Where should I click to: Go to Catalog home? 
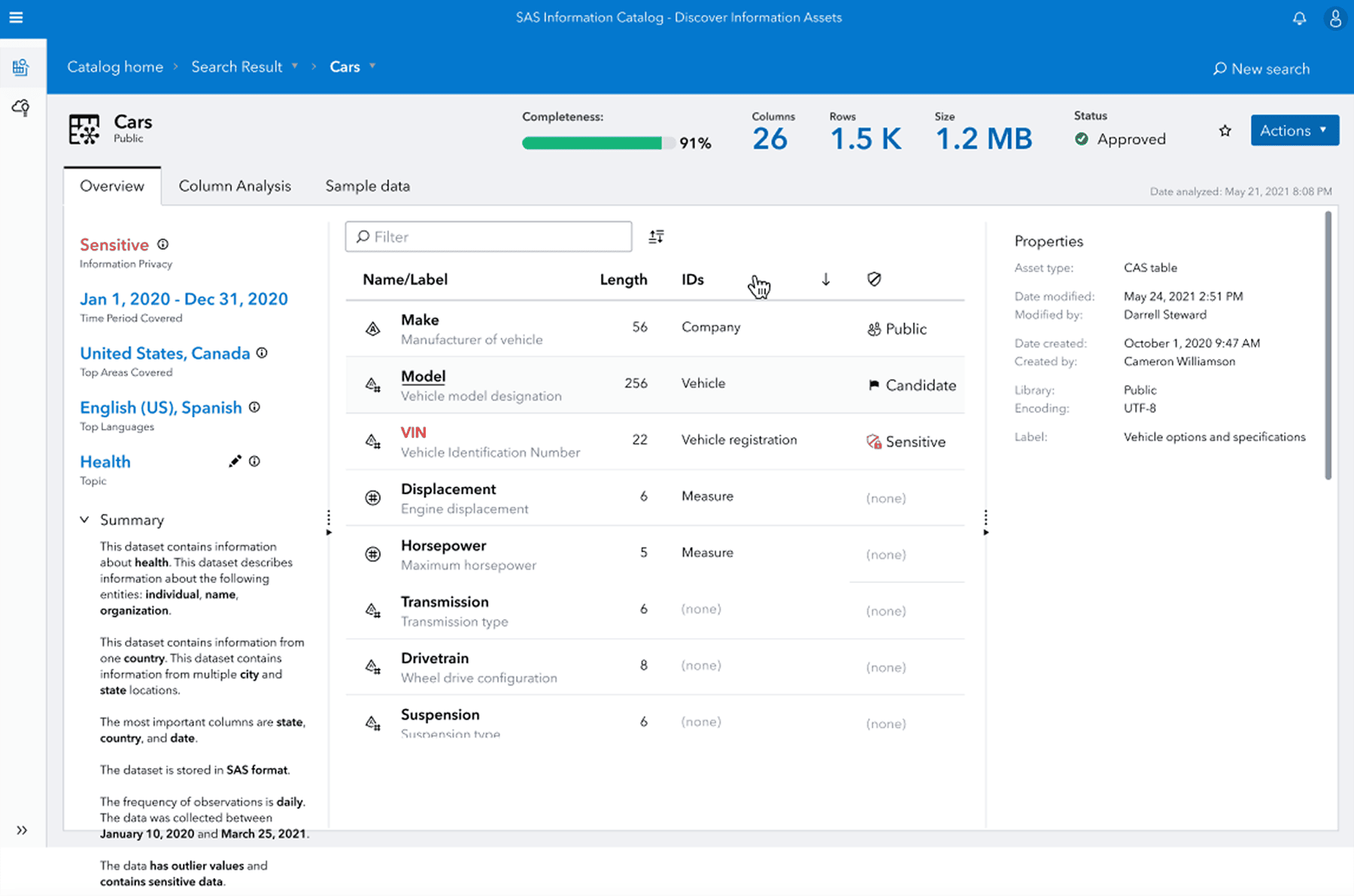tap(114, 66)
